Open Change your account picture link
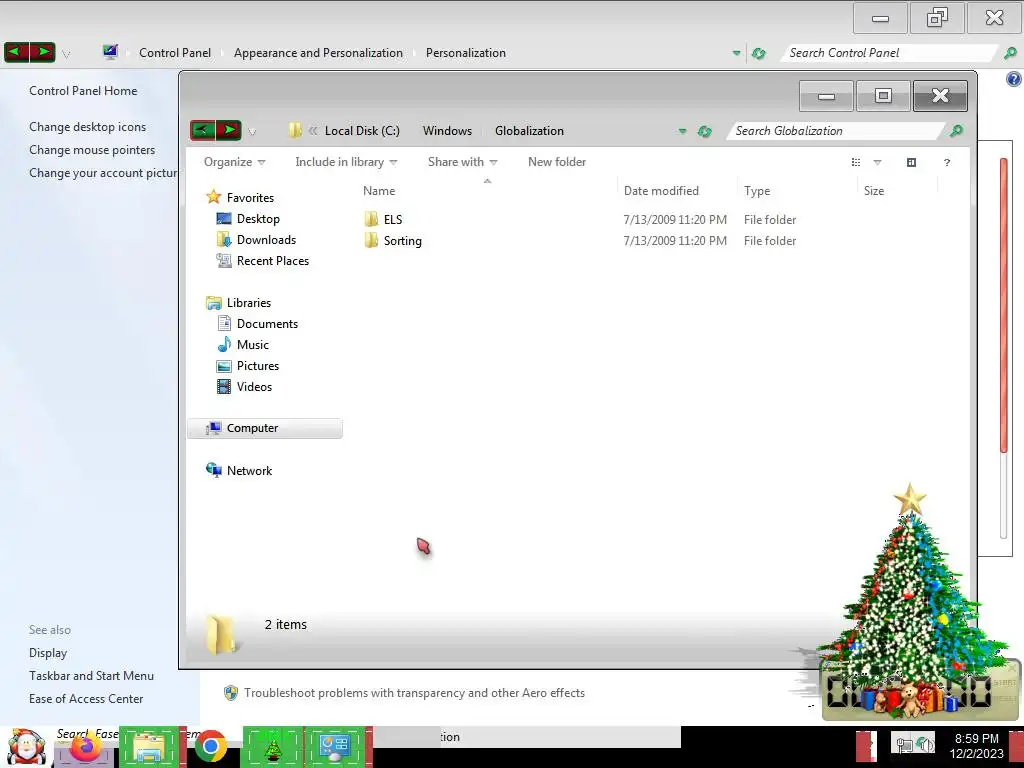 coord(103,172)
